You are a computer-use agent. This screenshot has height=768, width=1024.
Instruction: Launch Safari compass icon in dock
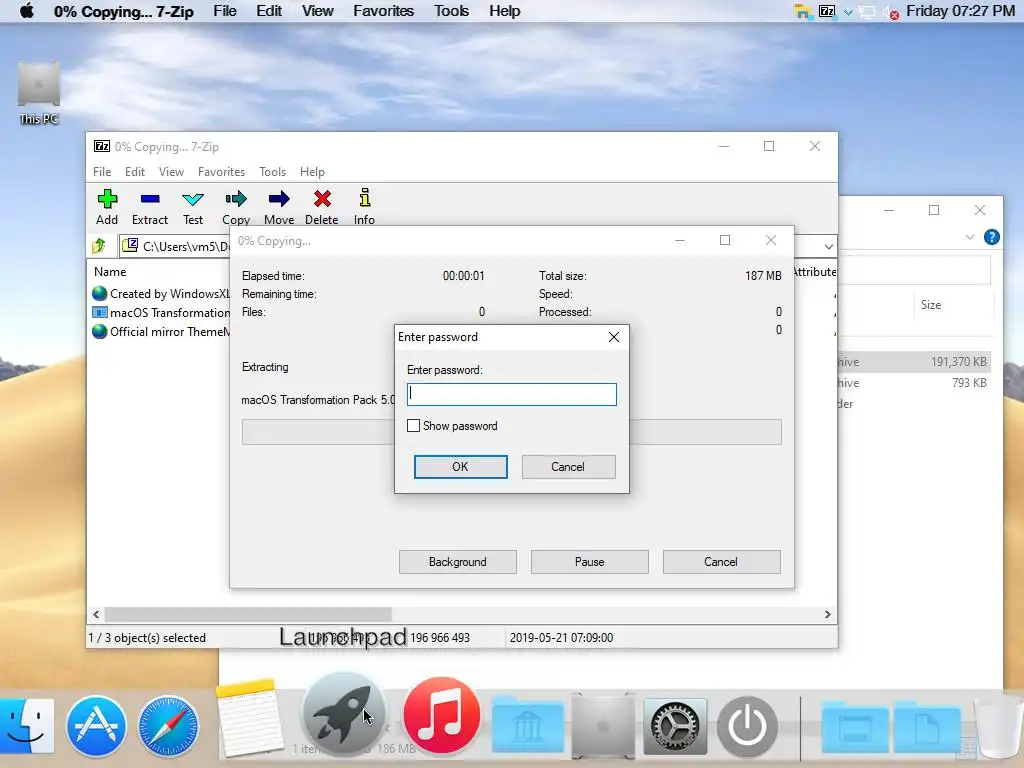(168, 726)
